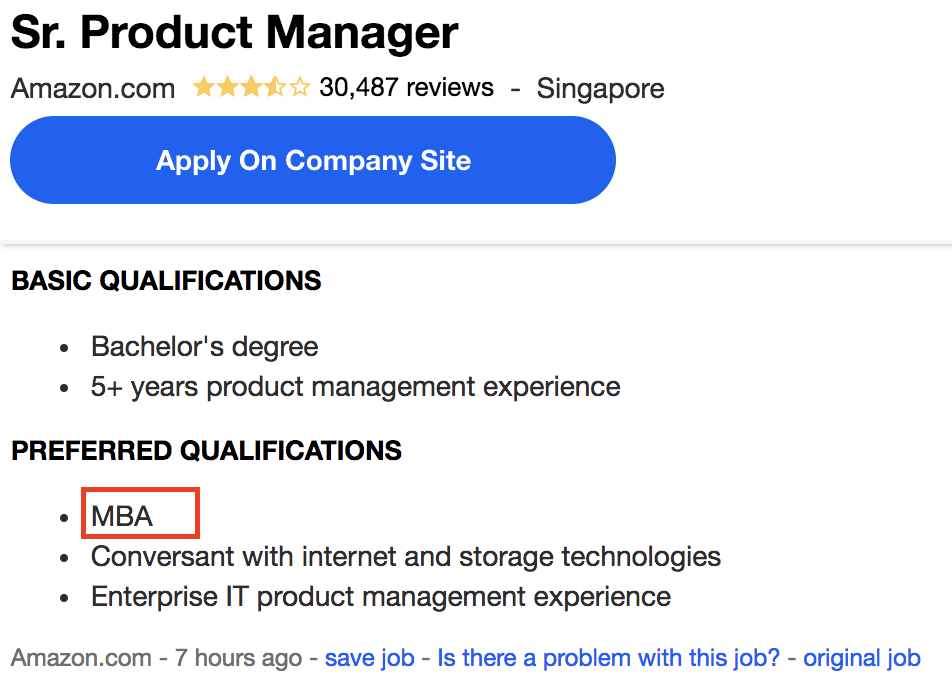952x692 pixels.
Task: Click '5+ years product management experience' text
Action: coord(355,386)
